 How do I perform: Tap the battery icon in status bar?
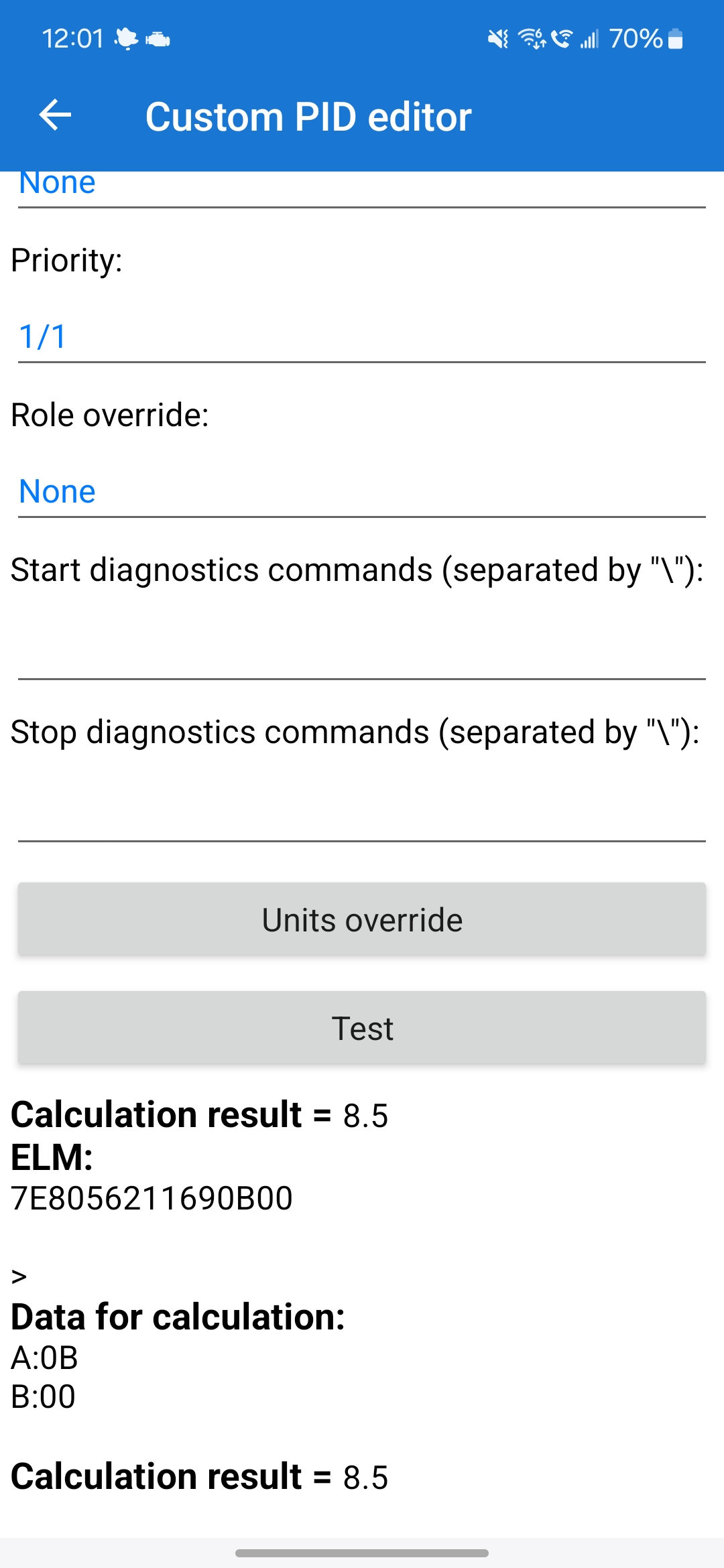click(x=676, y=40)
